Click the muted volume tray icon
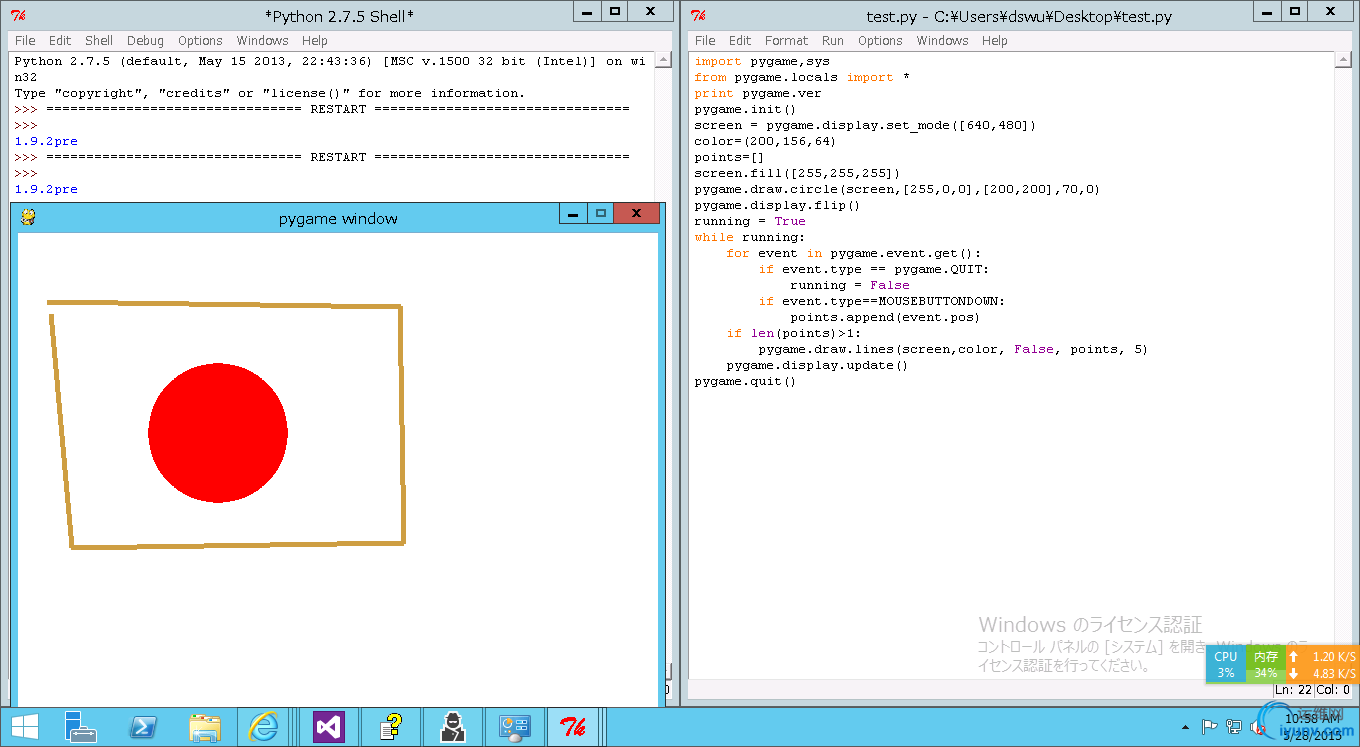1360x747 pixels. [x=1256, y=727]
